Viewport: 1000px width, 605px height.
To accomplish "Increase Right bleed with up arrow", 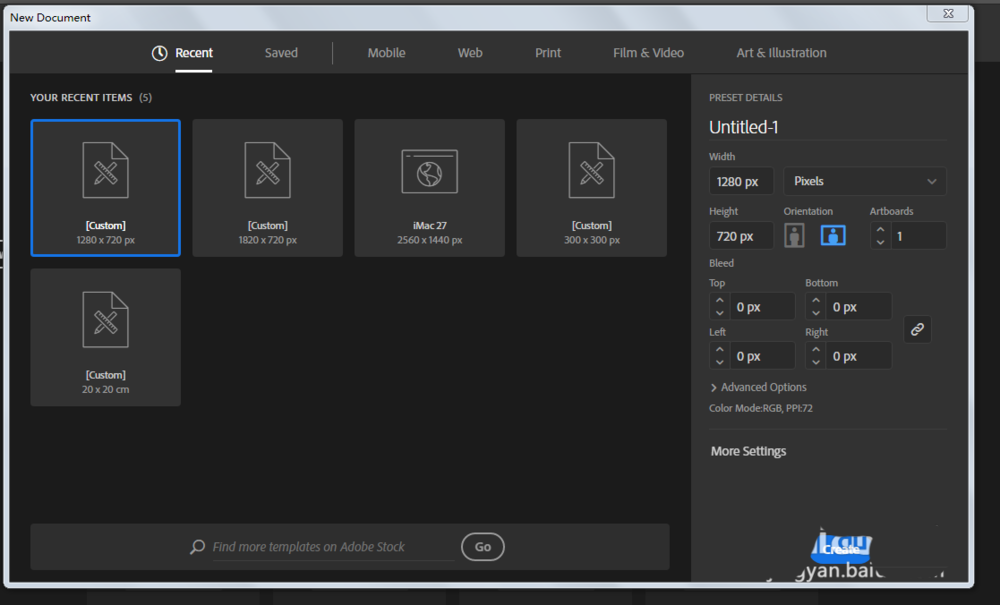I will tap(816, 349).
